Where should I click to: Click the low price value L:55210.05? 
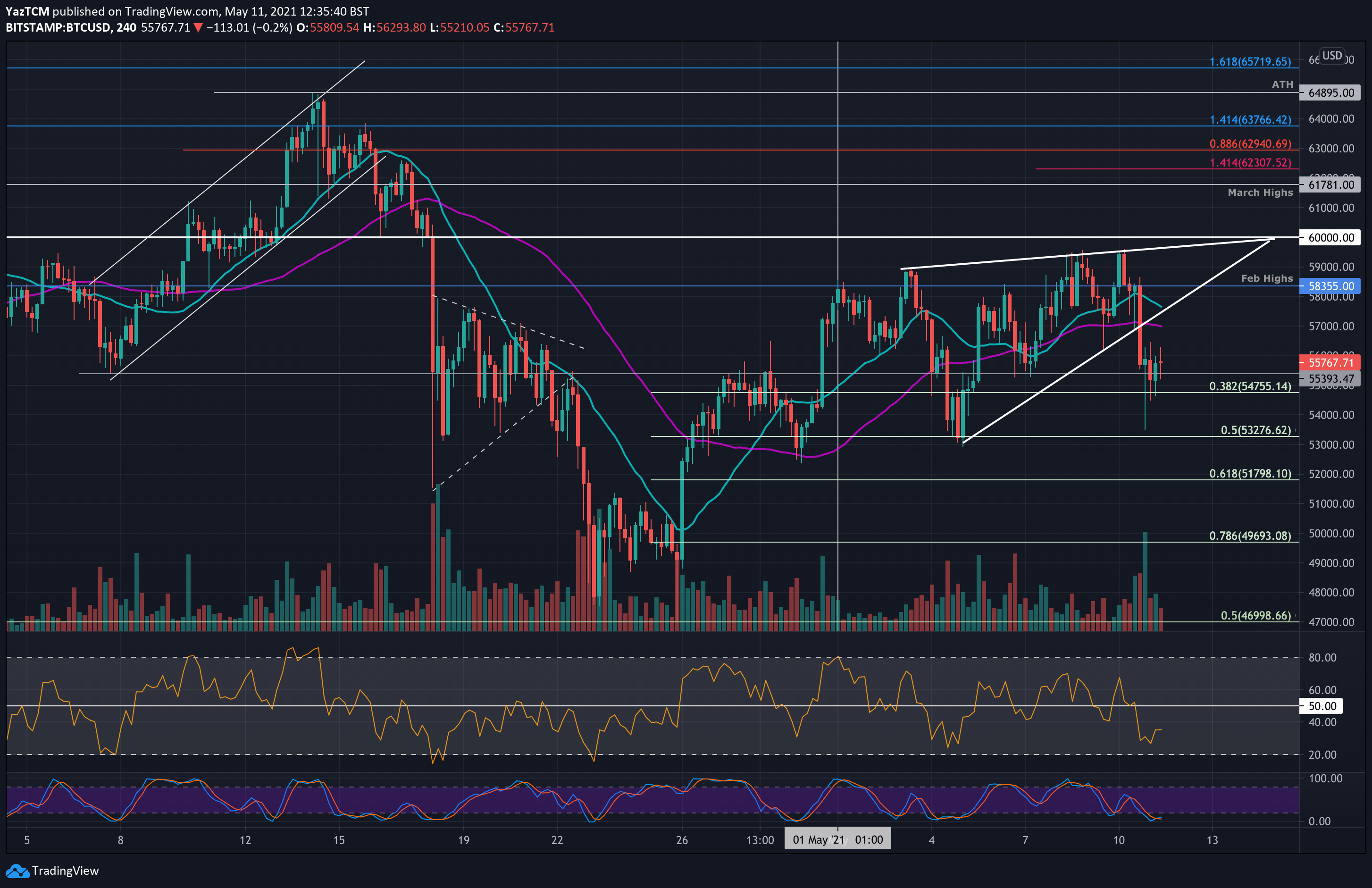point(460,28)
